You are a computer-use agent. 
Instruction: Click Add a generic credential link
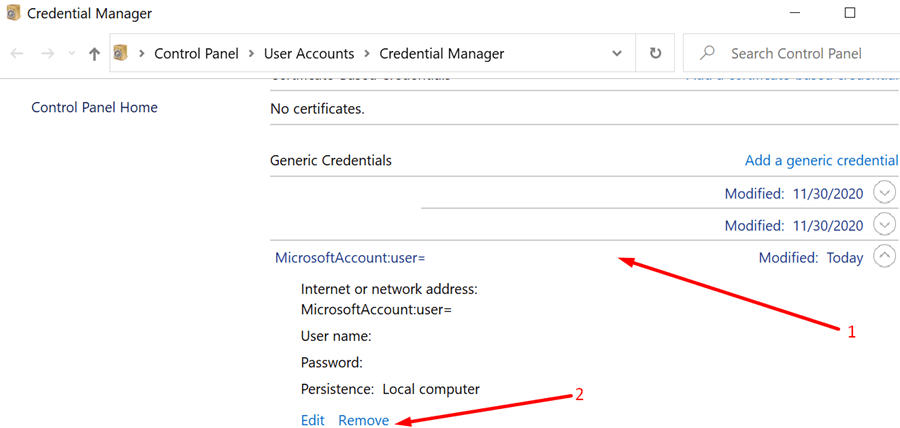pos(821,160)
